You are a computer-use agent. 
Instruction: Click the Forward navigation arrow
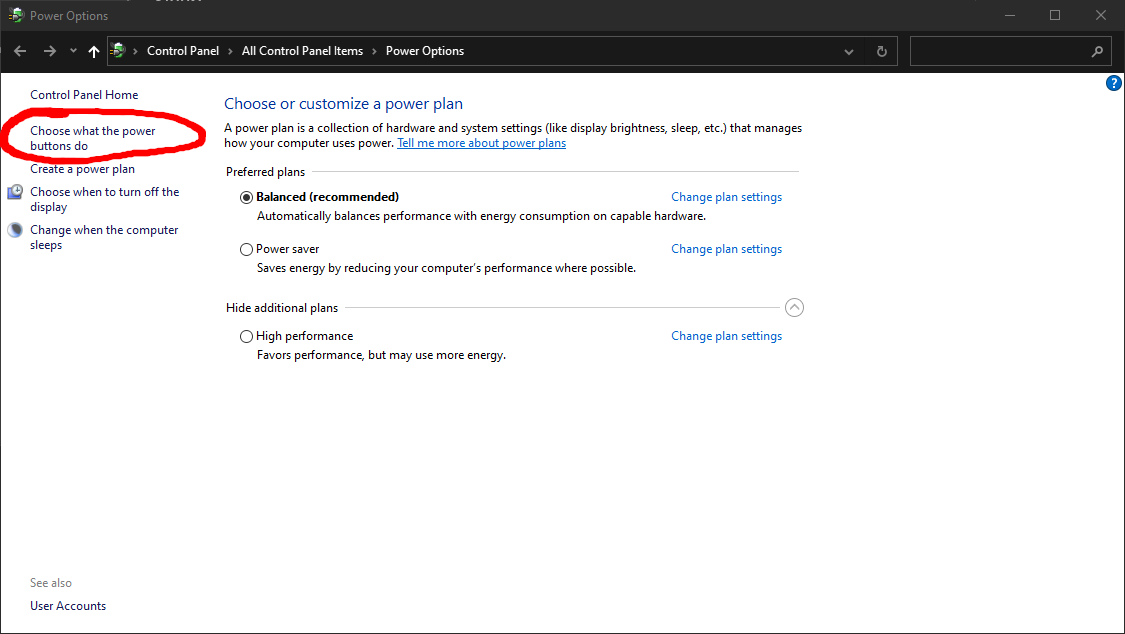[x=50, y=51]
